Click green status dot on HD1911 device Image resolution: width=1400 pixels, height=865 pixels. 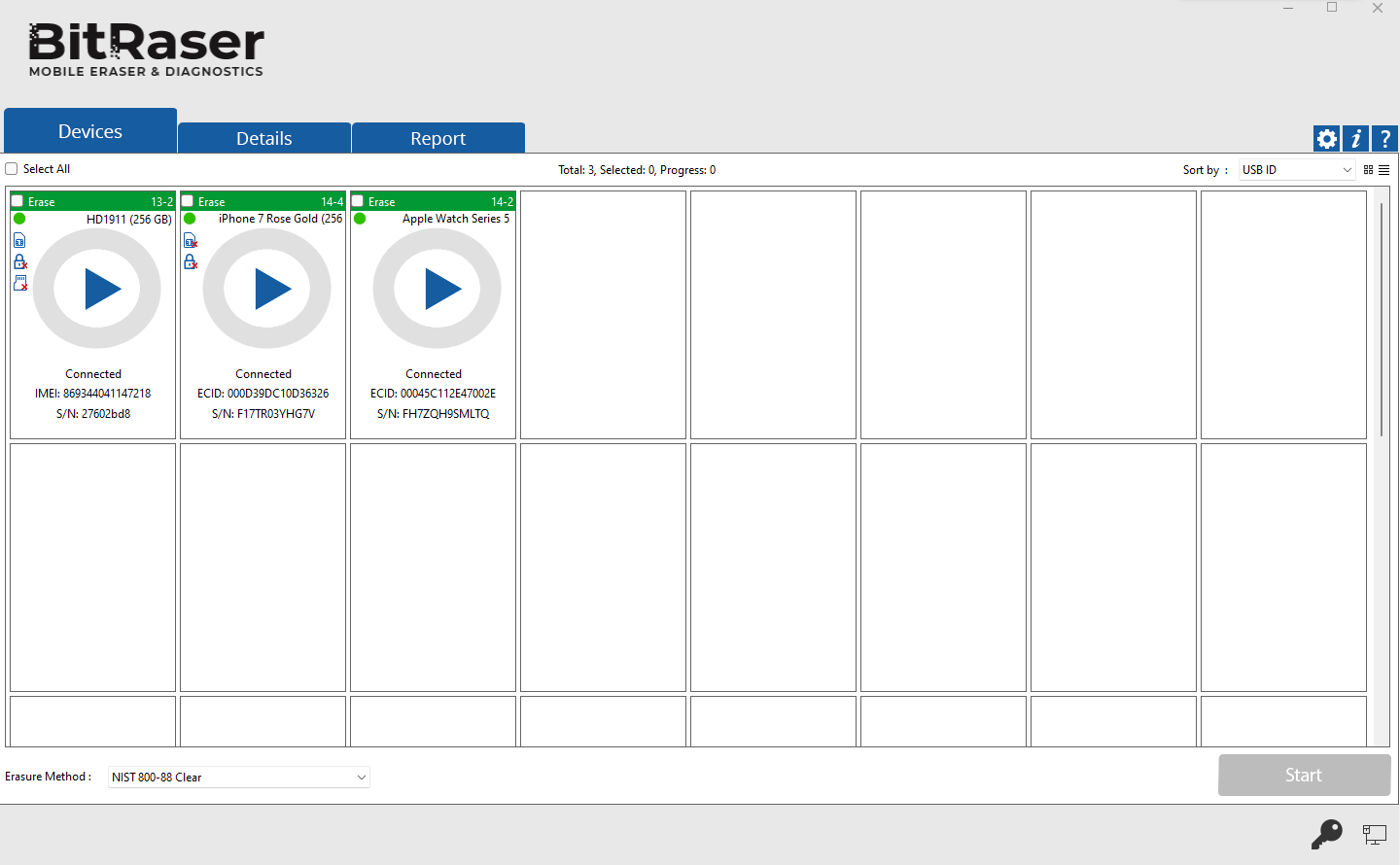click(x=19, y=219)
